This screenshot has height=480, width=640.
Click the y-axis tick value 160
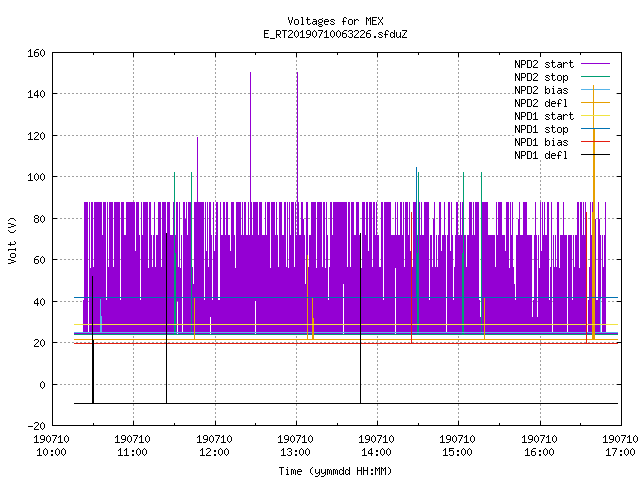pyautogui.click(x=36, y=53)
